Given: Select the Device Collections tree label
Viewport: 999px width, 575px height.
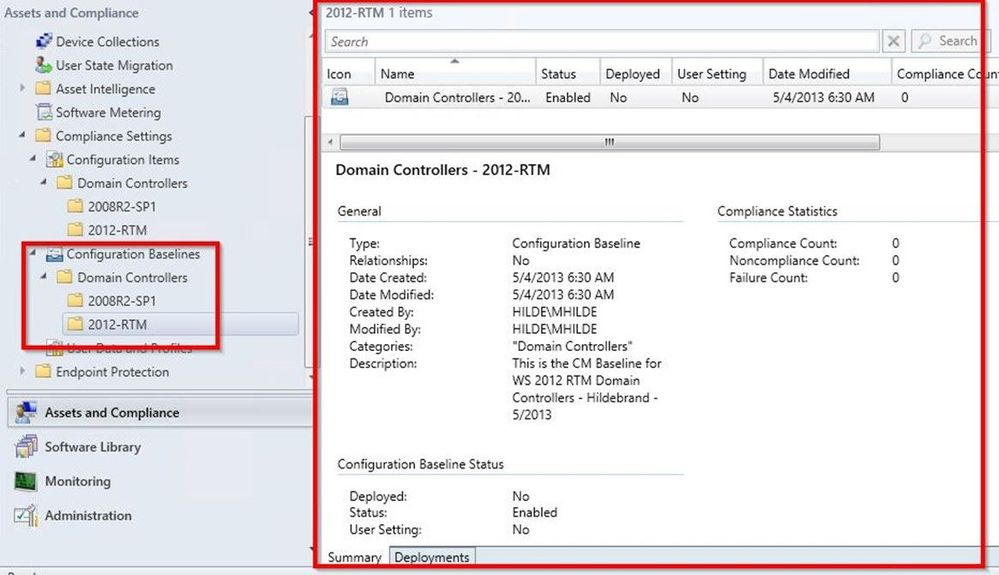Looking at the screenshot, I should click(x=108, y=41).
